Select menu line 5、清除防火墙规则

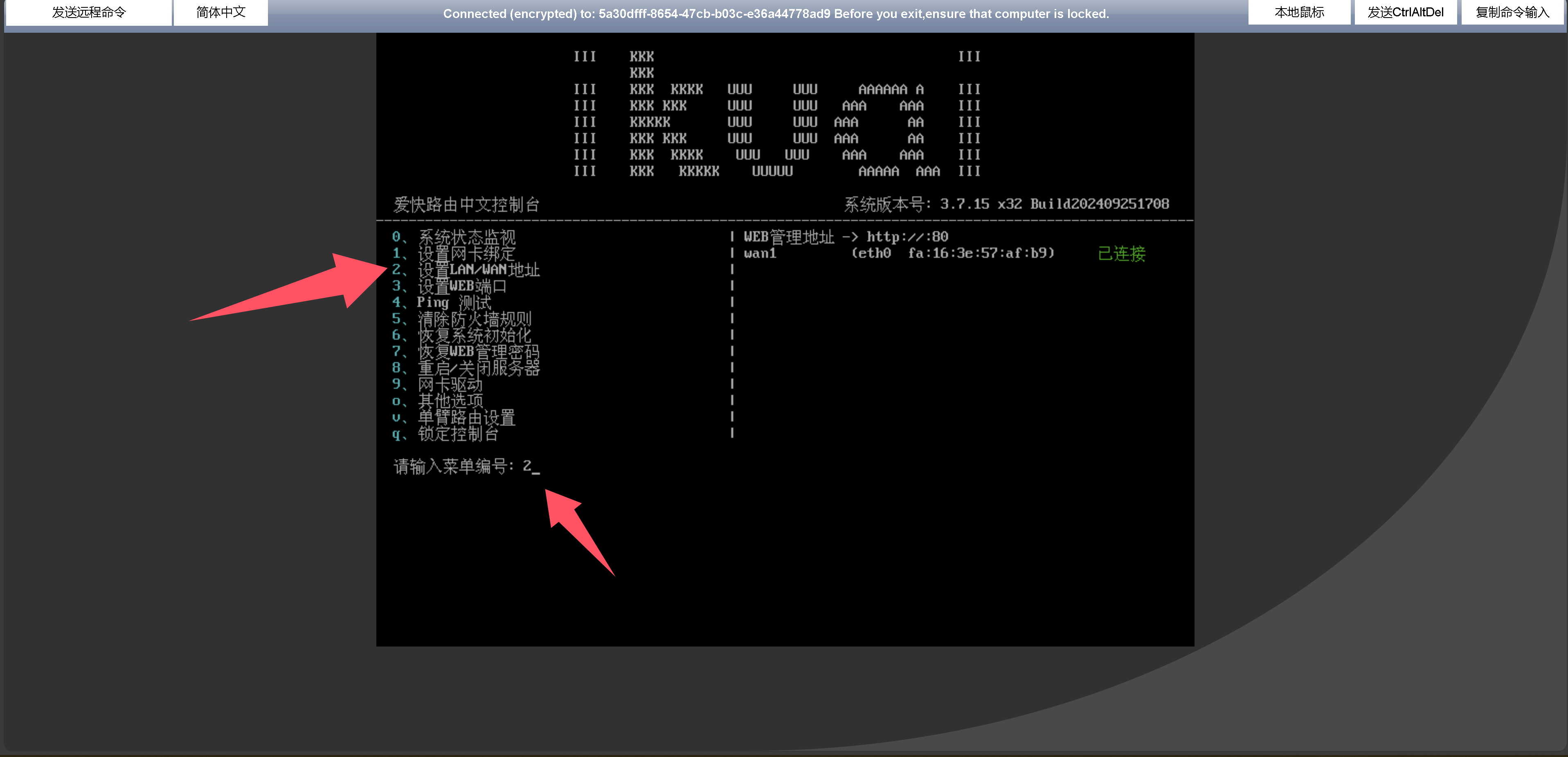point(461,319)
